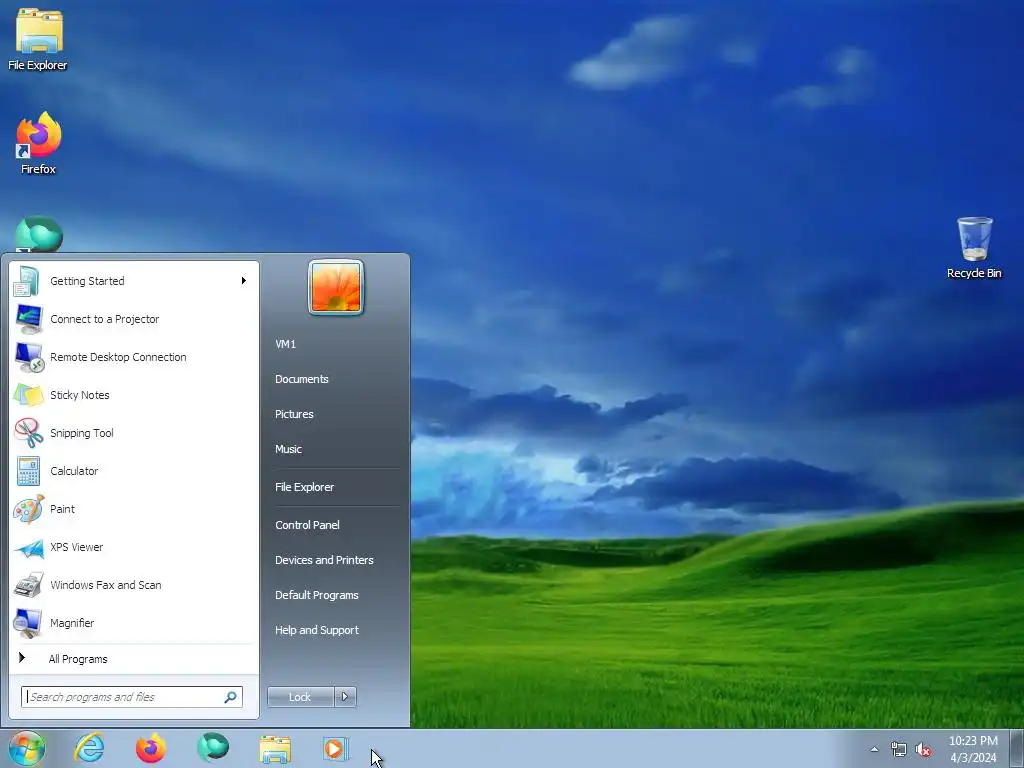Click the Snipping Tool label text
Image resolution: width=1024 pixels, height=768 pixels.
click(x=82, y=433)
